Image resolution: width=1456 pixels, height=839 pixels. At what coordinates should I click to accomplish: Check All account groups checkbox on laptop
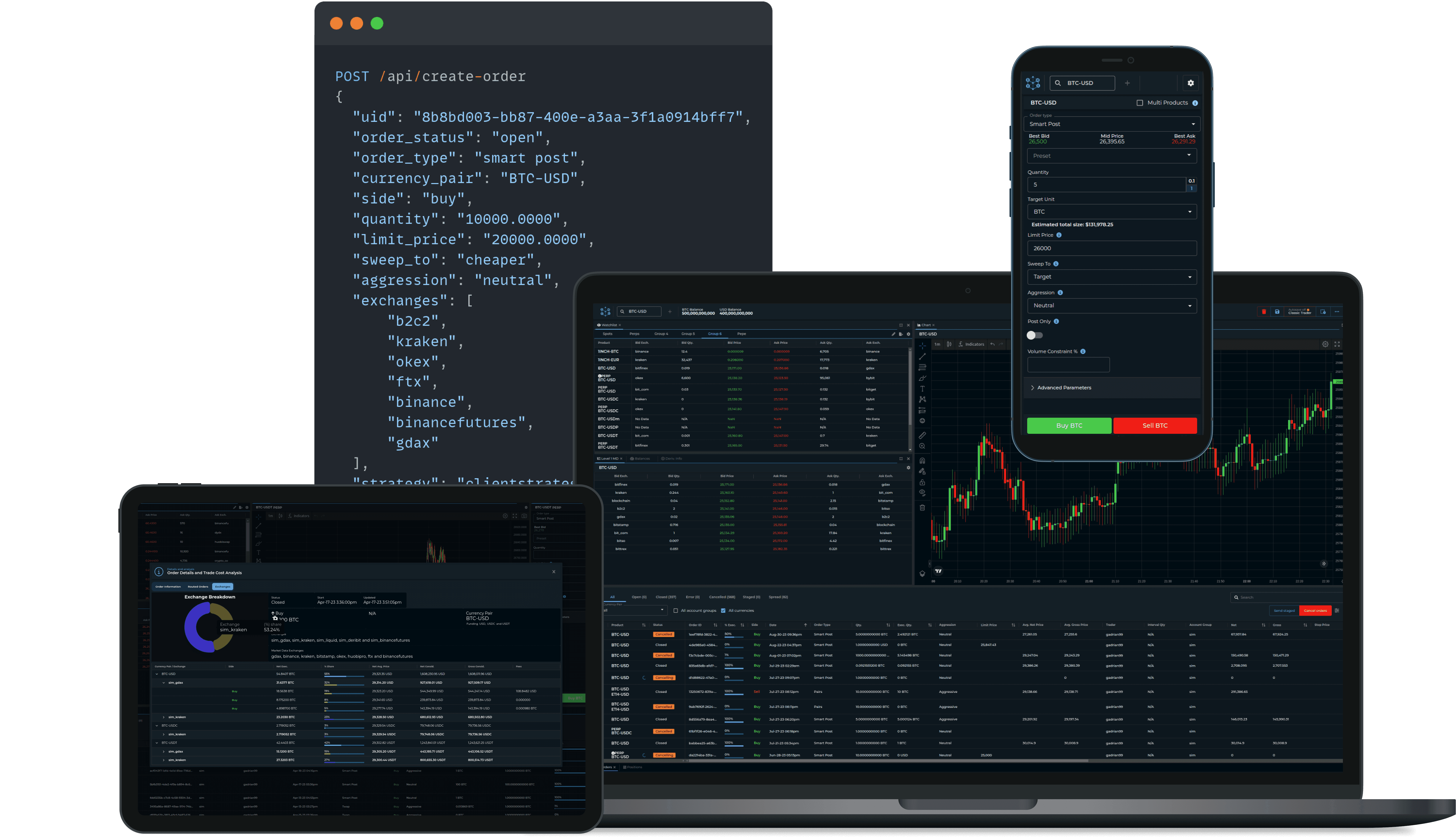[x=676, y=611]
